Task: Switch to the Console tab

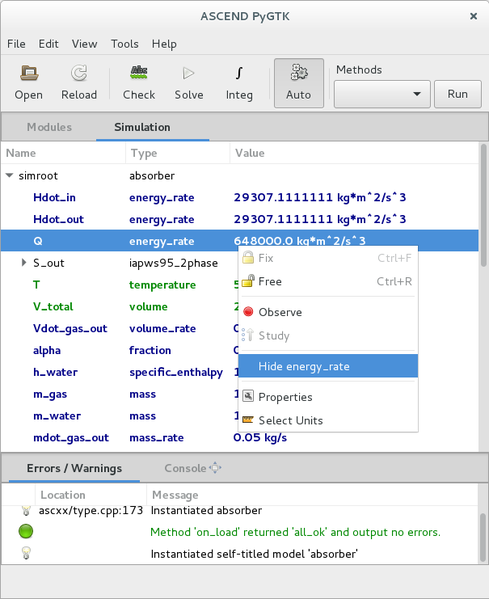Action: click(x=185, y=468)
